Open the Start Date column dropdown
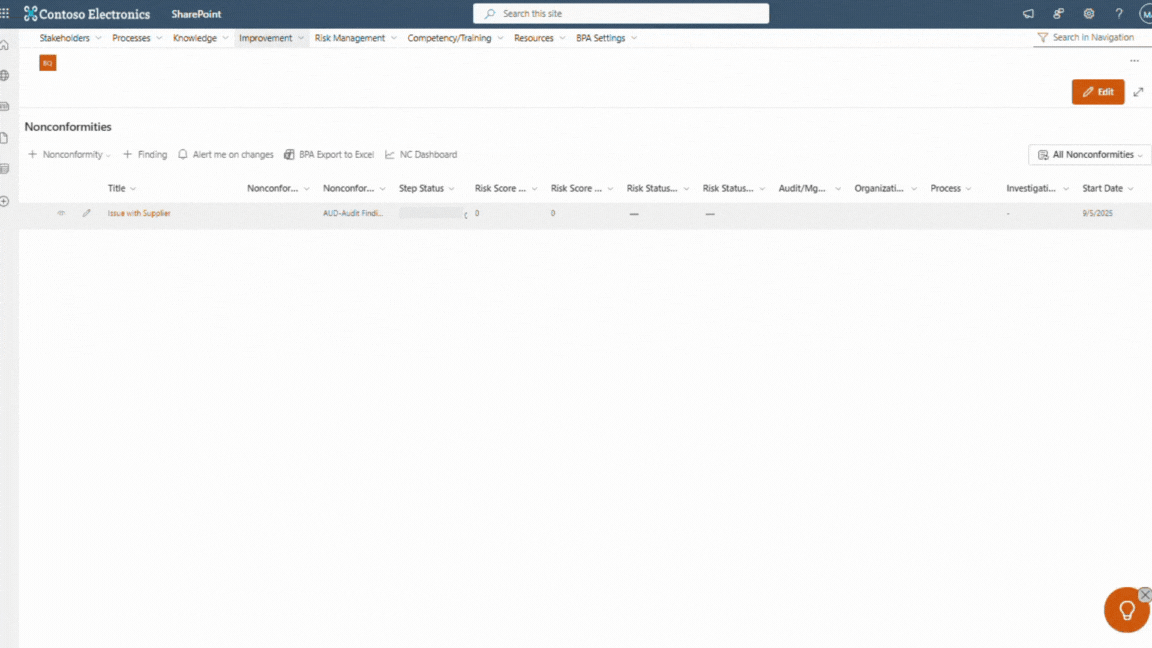Image resolution: width=1152 pixels, height=648 pixels. tap(1108, 188)
